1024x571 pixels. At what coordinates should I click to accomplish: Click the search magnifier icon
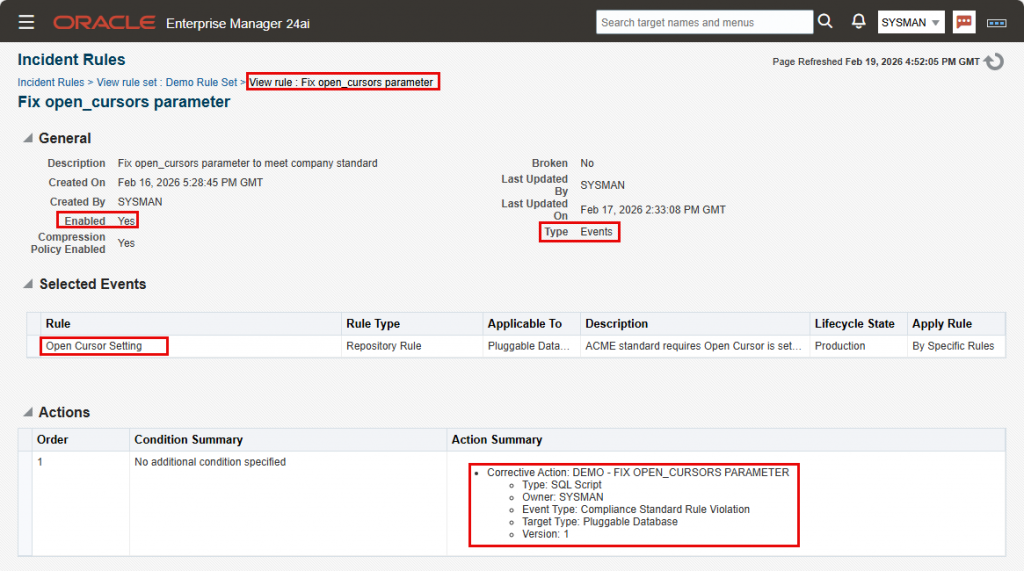[825, 22]
